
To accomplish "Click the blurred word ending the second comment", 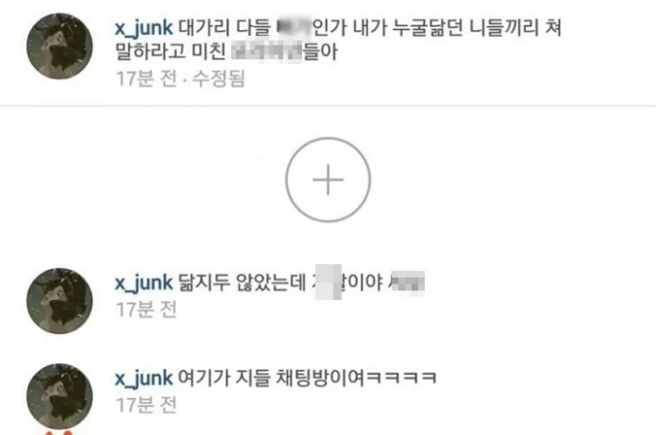I will [x=407, y=282].
